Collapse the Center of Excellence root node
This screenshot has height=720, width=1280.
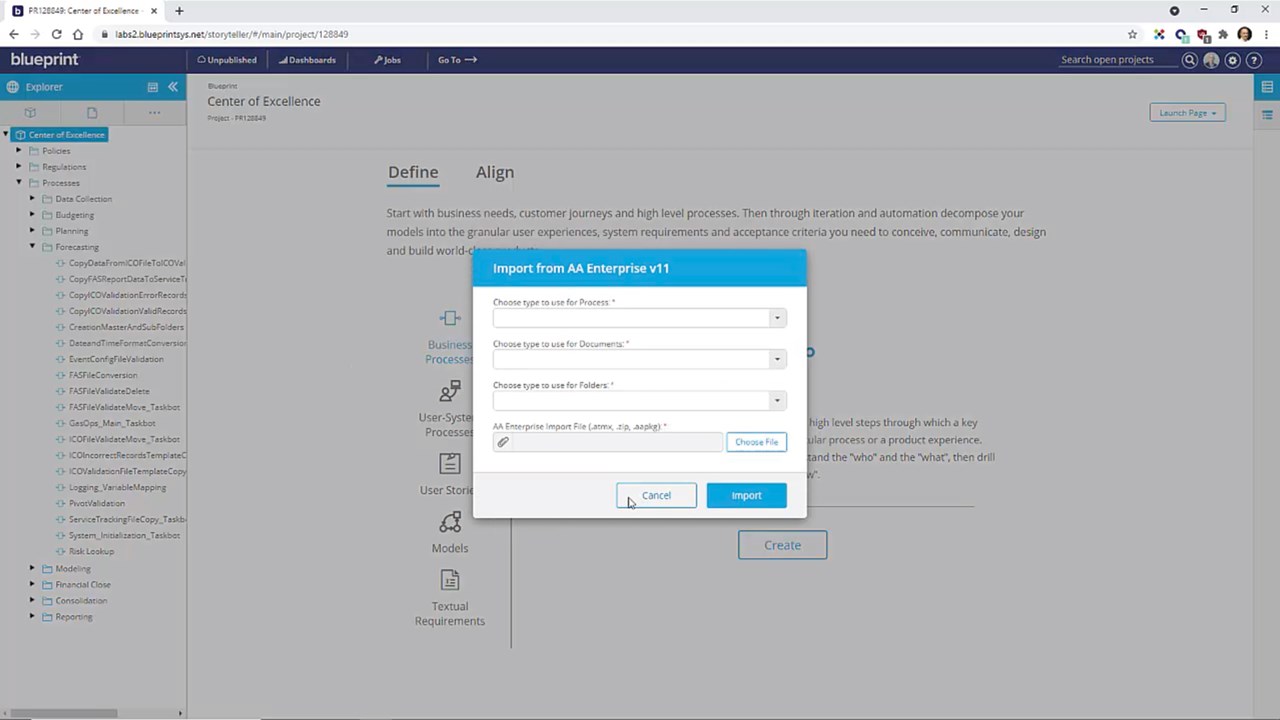pos(6,135)
